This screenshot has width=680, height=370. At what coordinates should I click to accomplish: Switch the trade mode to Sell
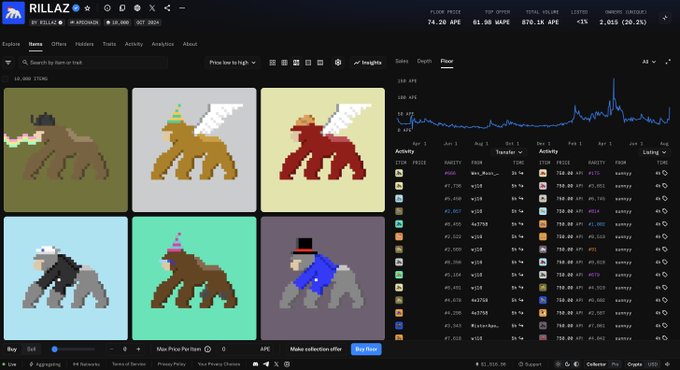pyautogui.click(x=31, y=349)
